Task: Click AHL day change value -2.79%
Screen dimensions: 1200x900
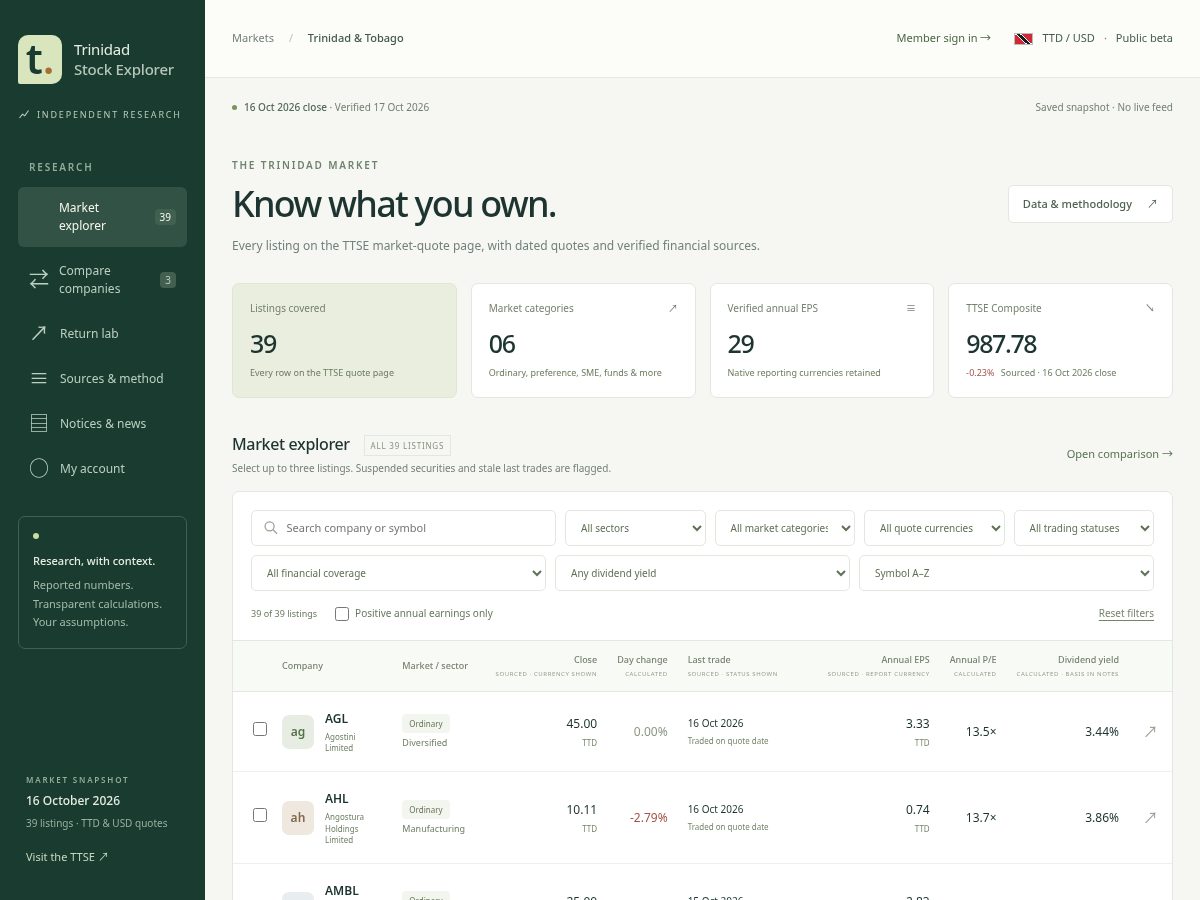Action: 649,818
